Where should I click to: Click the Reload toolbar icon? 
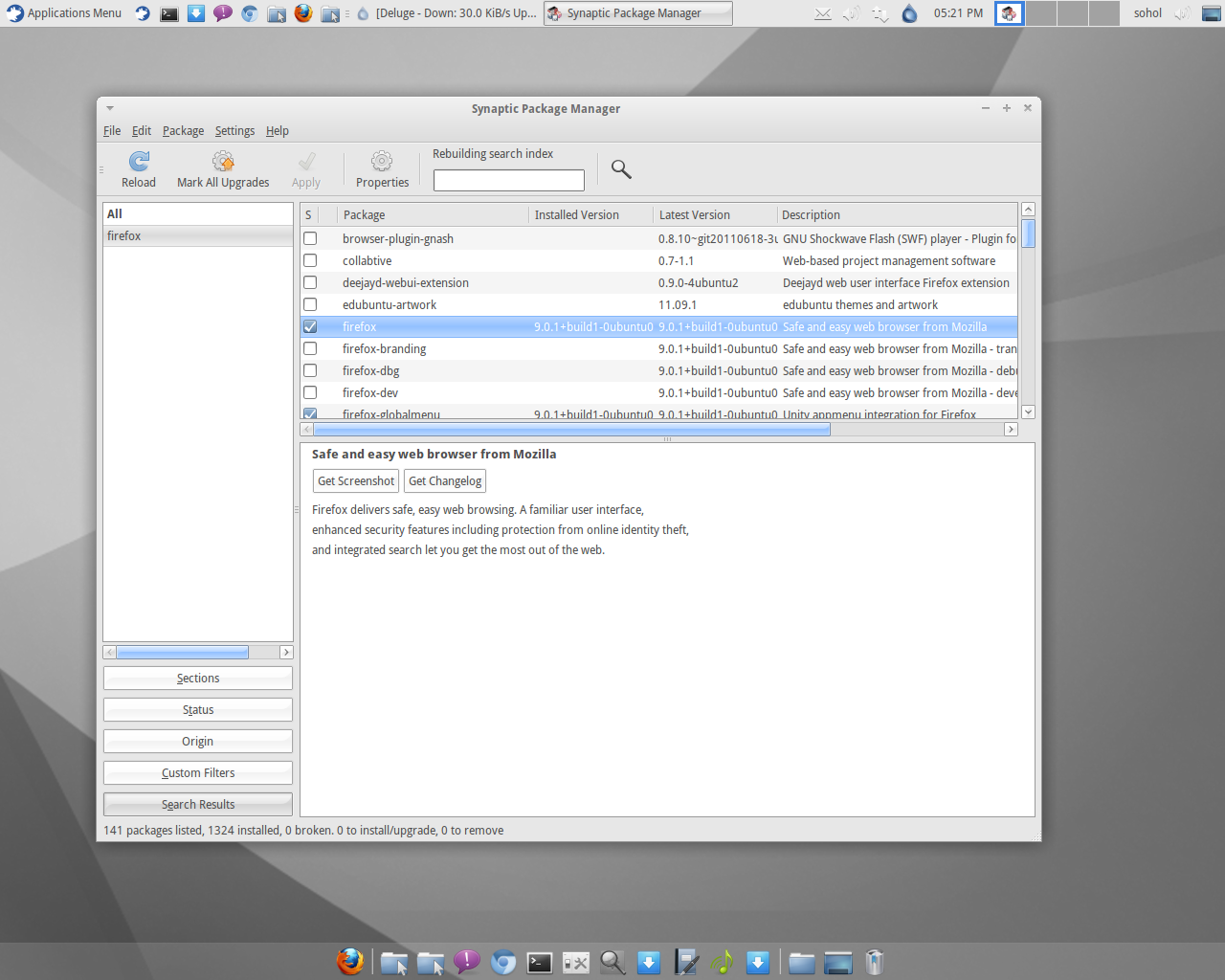139,161
